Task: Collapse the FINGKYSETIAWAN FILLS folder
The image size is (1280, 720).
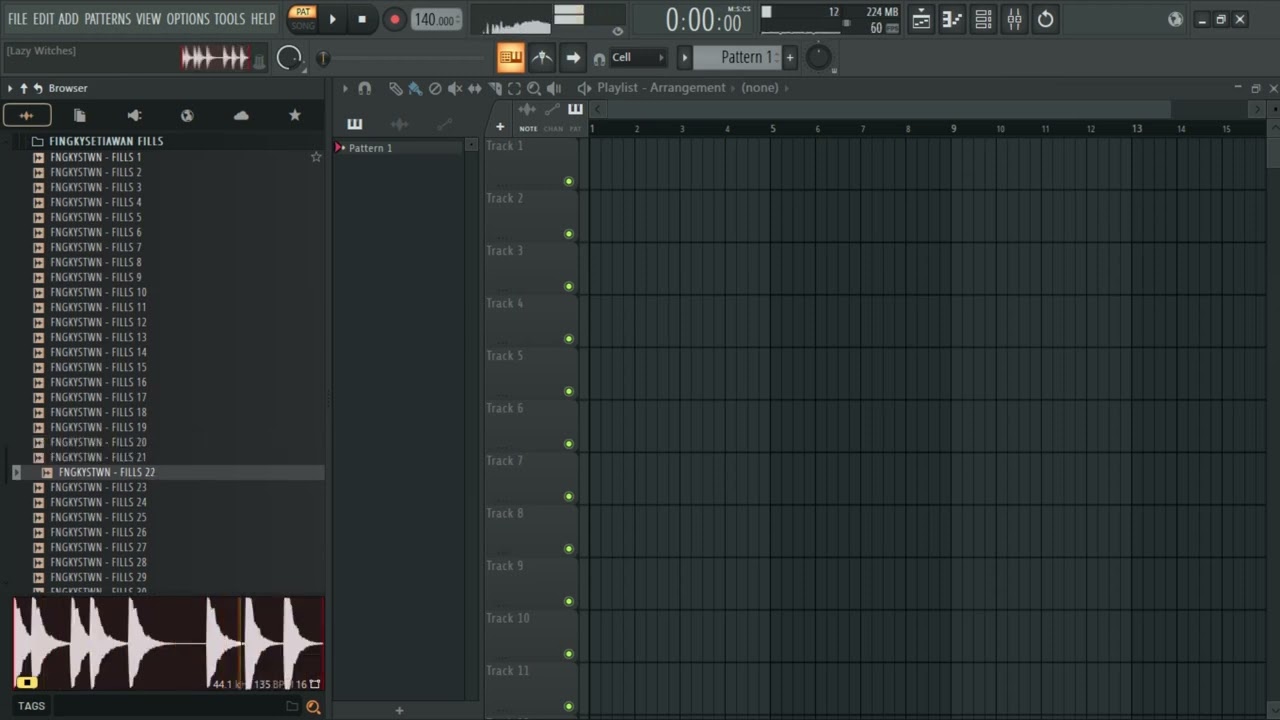Action: tap(38, 141)
